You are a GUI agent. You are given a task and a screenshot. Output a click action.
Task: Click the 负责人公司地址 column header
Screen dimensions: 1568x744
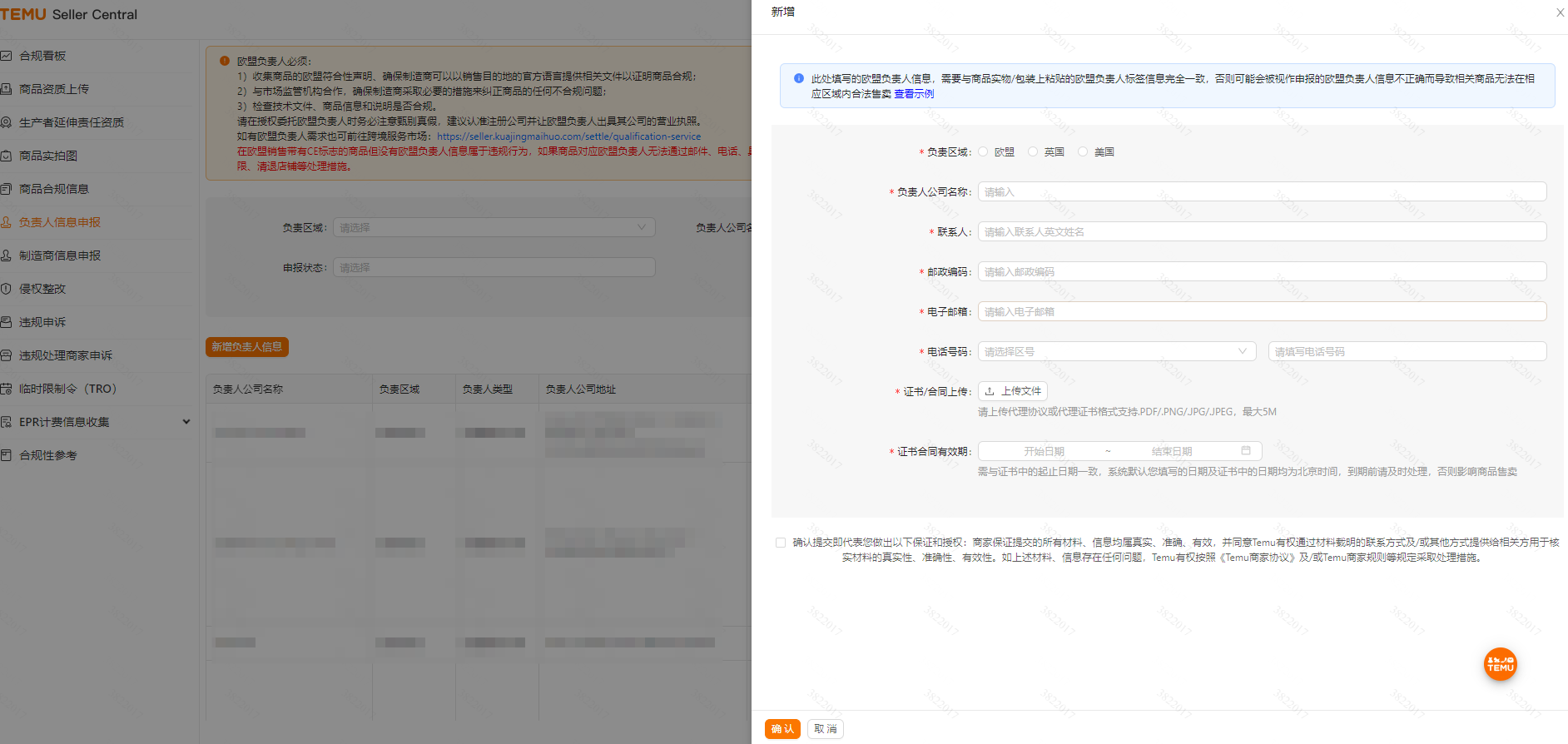coord(581,389)
